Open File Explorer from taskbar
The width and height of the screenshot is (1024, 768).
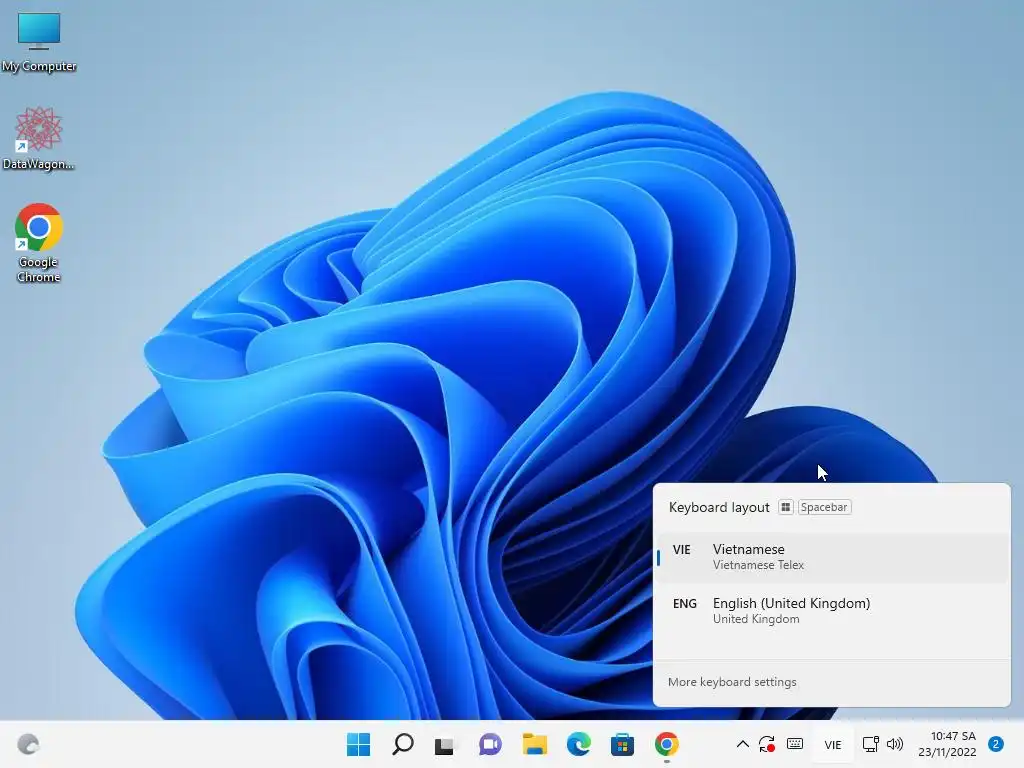click(534, 744)
